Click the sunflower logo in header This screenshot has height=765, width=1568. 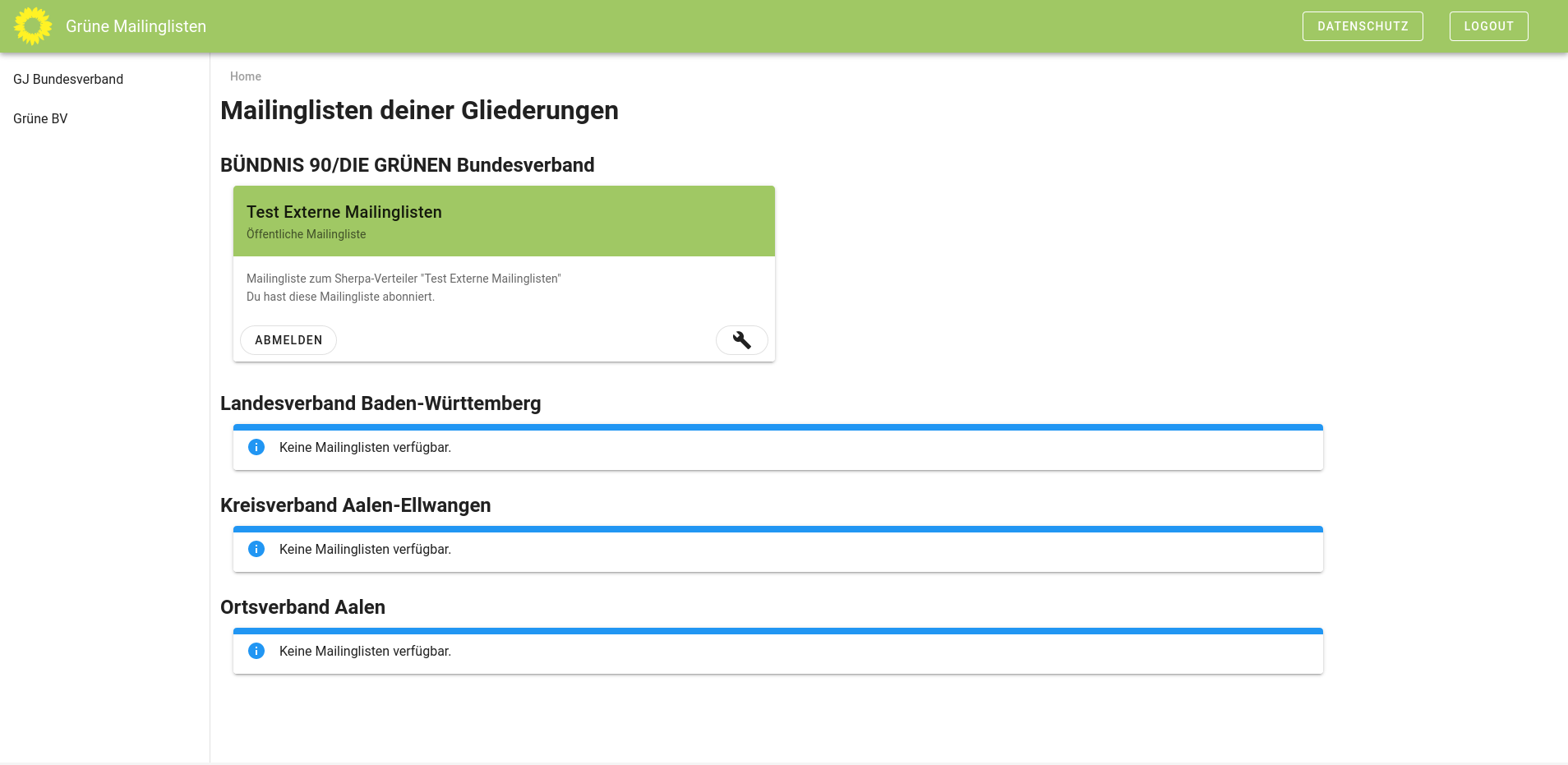33,26
